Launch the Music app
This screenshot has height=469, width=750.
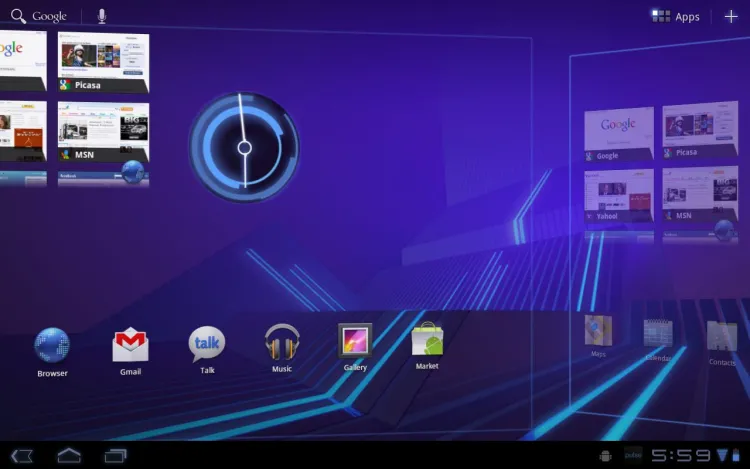point(282,343)
